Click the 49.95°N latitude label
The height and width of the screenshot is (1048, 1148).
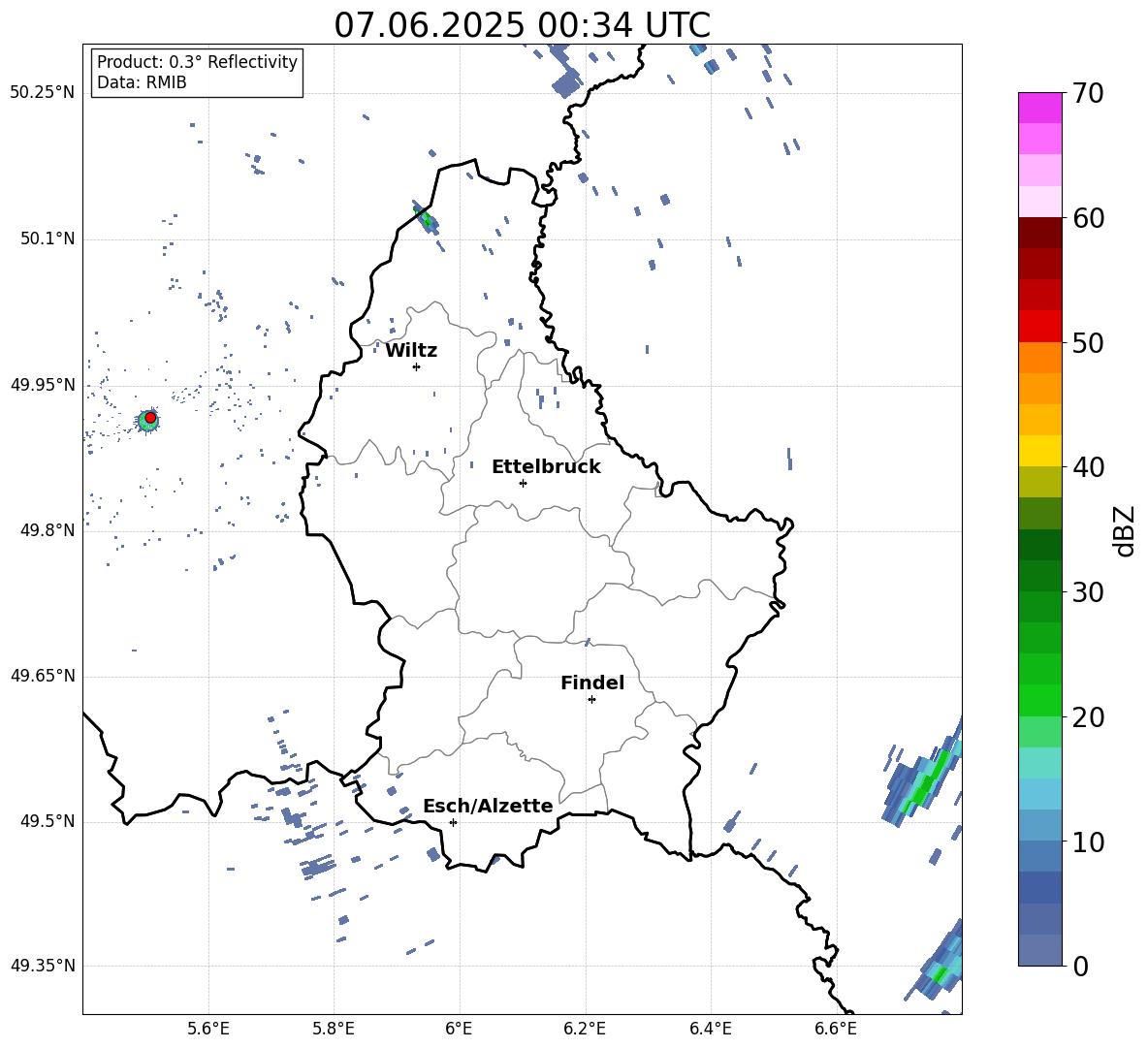point(43,385)
